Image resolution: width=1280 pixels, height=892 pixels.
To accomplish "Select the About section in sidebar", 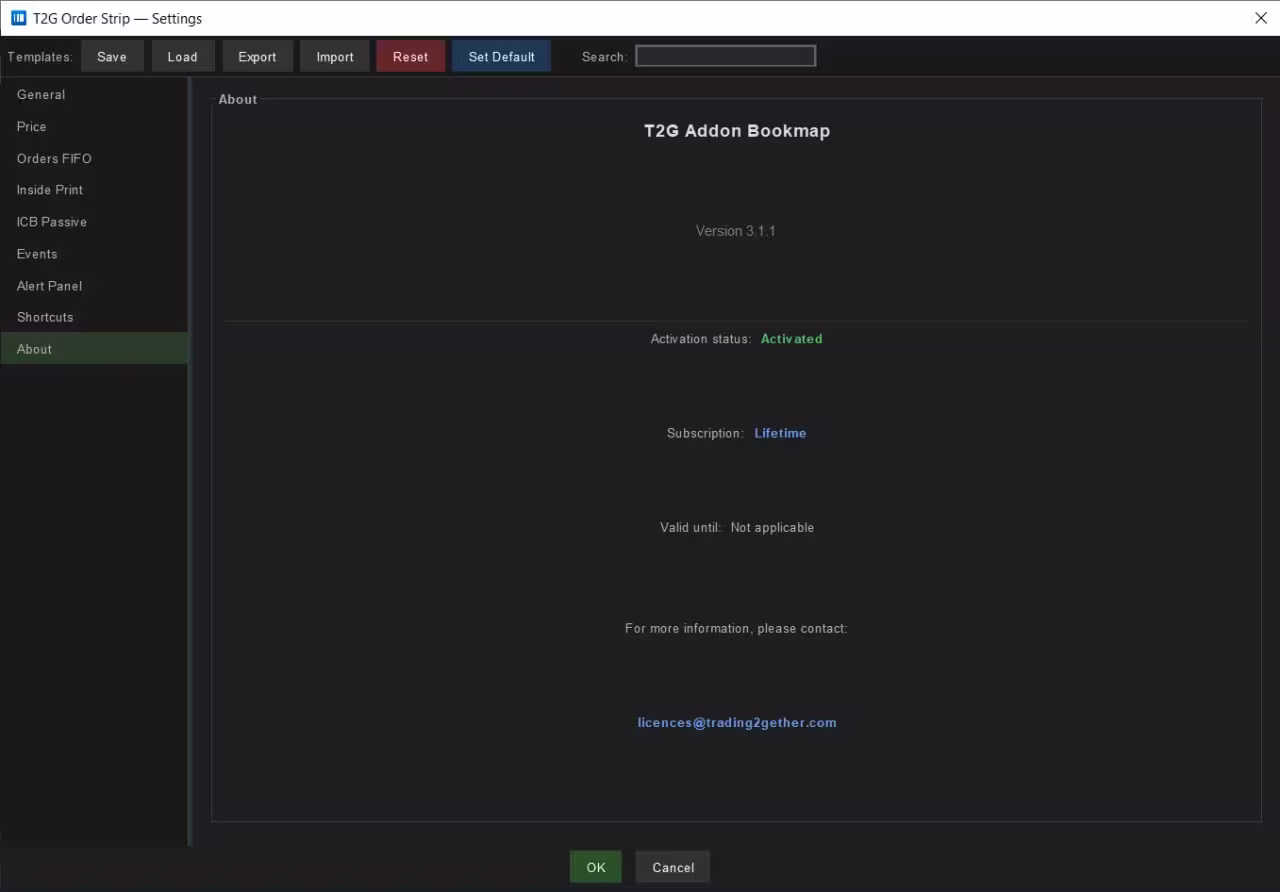I will (94, 349).
